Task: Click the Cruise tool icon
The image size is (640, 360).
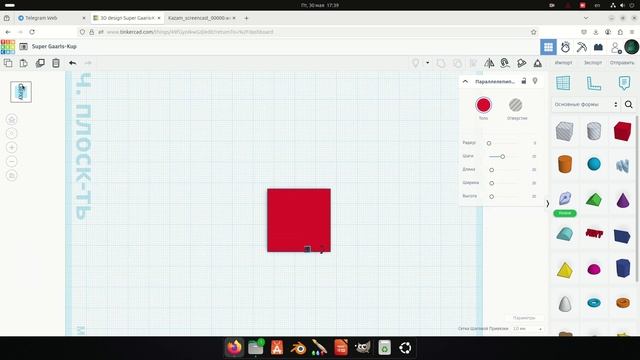Action: tap(505, 63)
